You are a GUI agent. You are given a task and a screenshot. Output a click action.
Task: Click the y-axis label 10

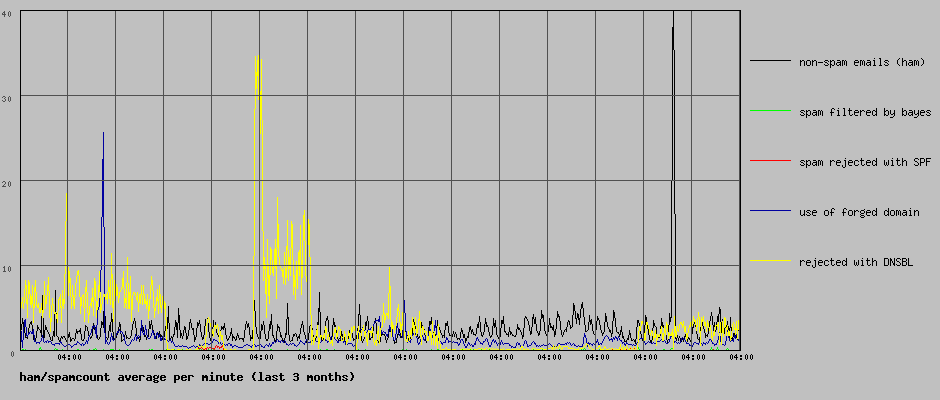[x=8, y=268]
